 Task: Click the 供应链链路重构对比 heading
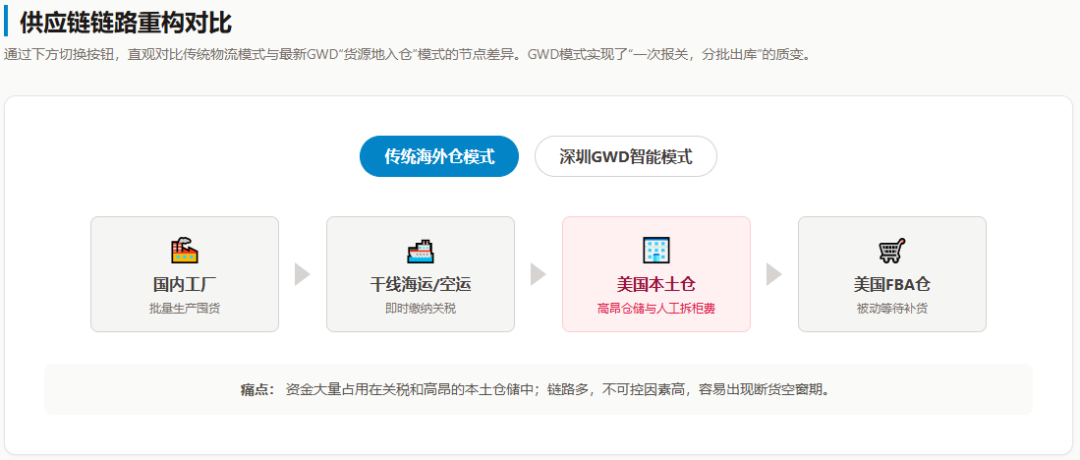tap(125, 22)
